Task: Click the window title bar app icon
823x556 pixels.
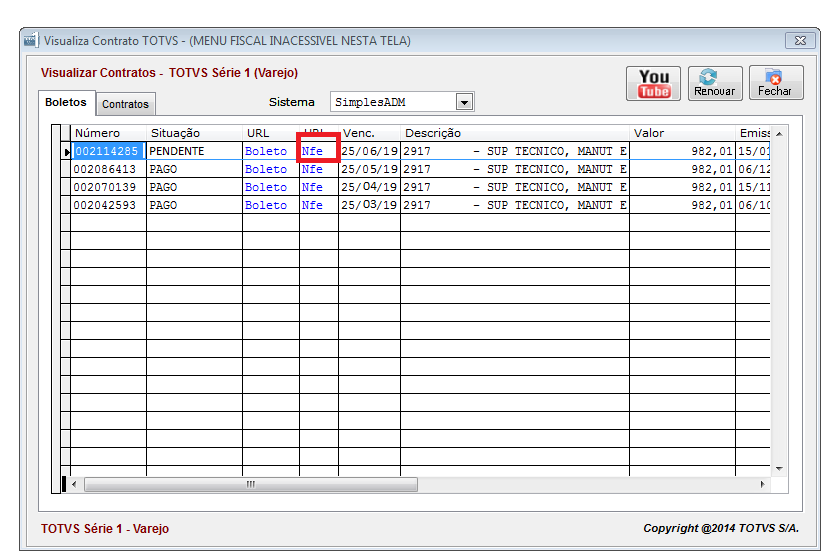Action: 31,40
